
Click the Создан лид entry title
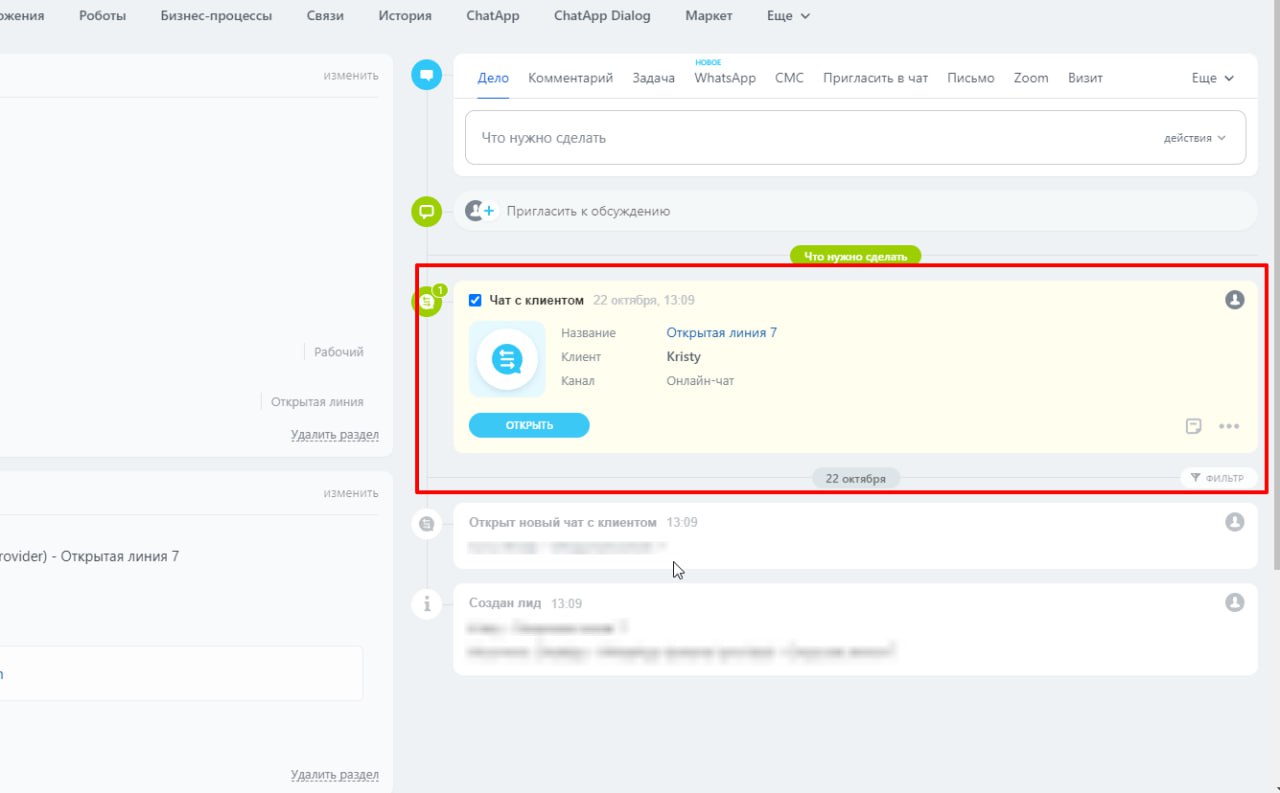click(505, 603)
